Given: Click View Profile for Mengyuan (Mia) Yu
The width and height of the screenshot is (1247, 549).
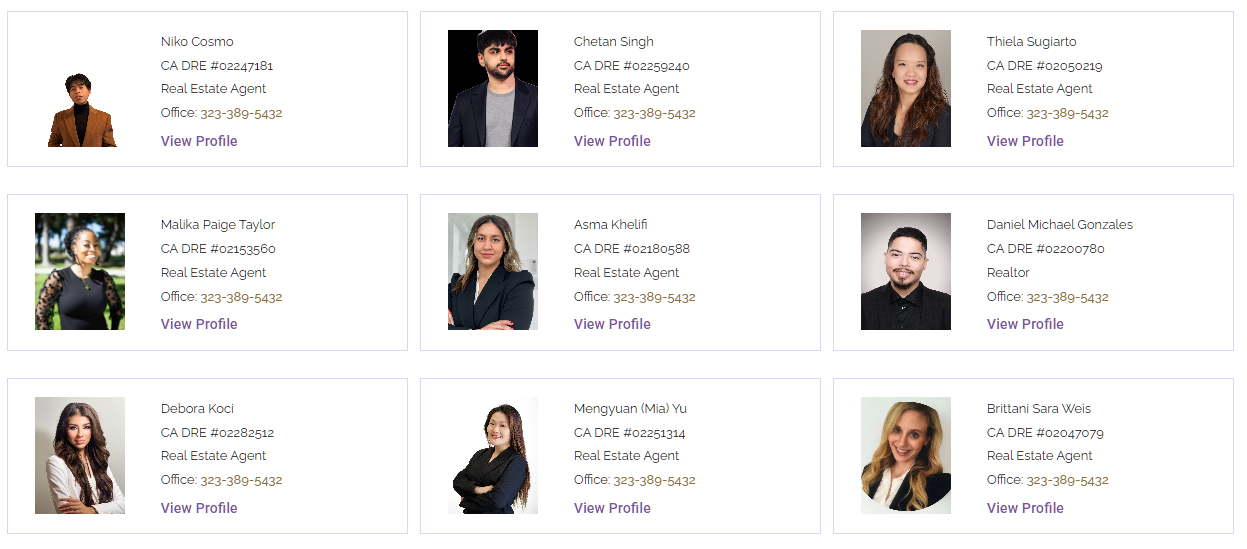Looking at the screenshot, I should click(612, 508).
